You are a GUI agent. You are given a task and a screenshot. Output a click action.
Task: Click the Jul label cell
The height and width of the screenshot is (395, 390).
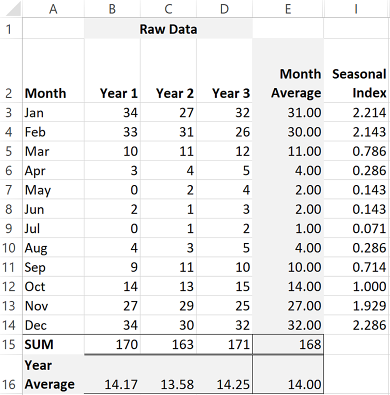click(53, 229)
